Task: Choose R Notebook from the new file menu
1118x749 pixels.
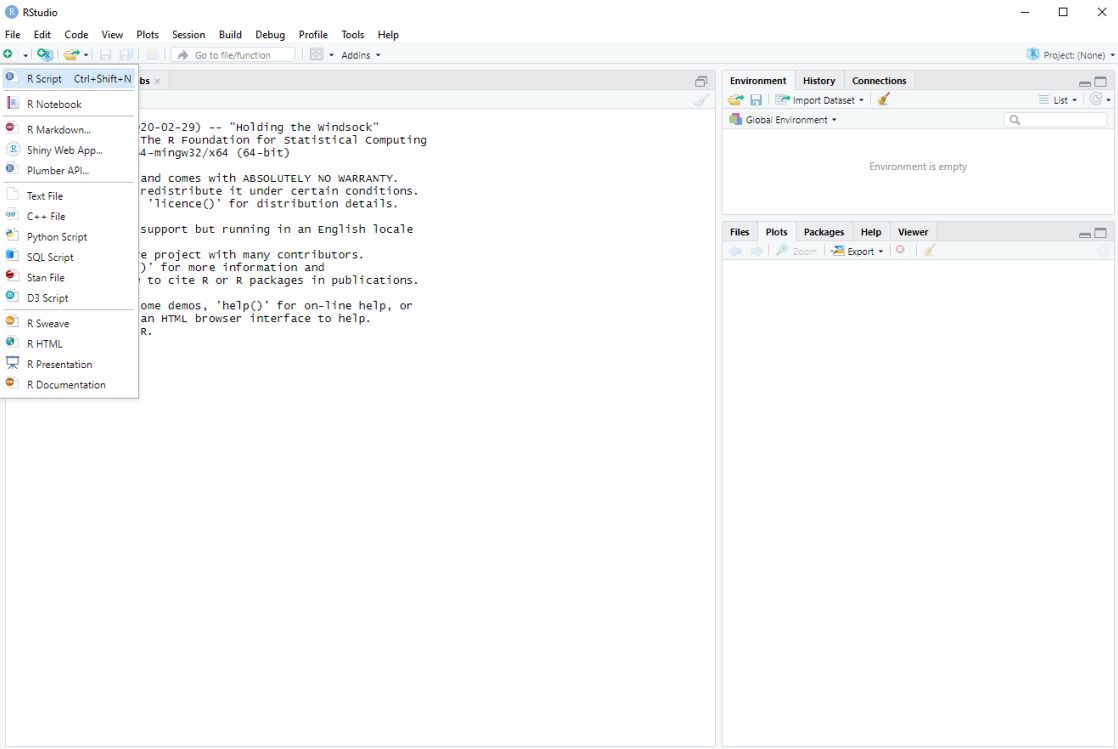Action: click(x=68, y=104)
